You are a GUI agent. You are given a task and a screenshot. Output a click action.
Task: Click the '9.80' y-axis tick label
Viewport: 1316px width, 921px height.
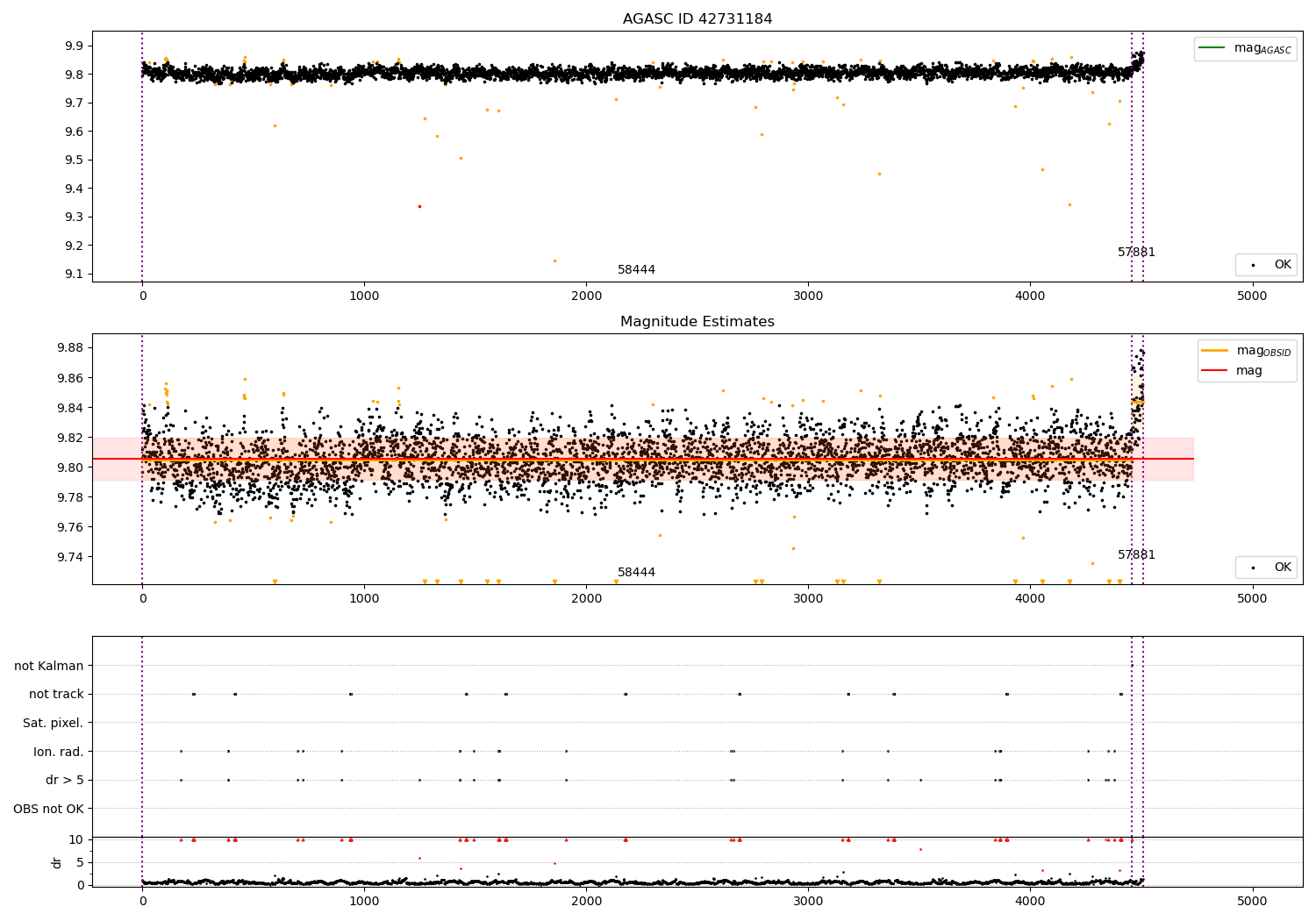point(71,468)
